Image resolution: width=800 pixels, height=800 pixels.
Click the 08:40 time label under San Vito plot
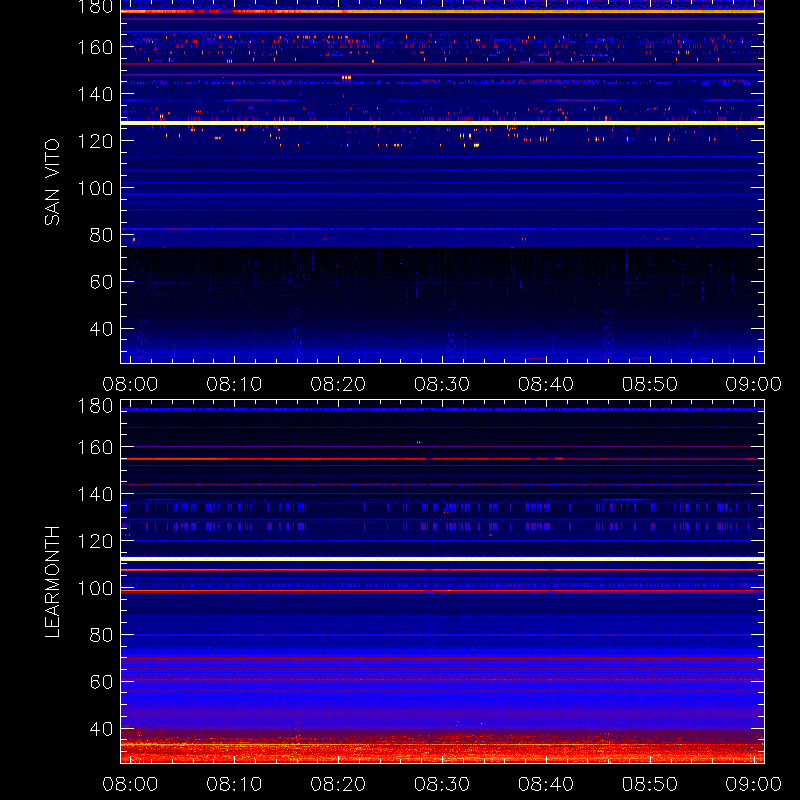tap(546, 384)
